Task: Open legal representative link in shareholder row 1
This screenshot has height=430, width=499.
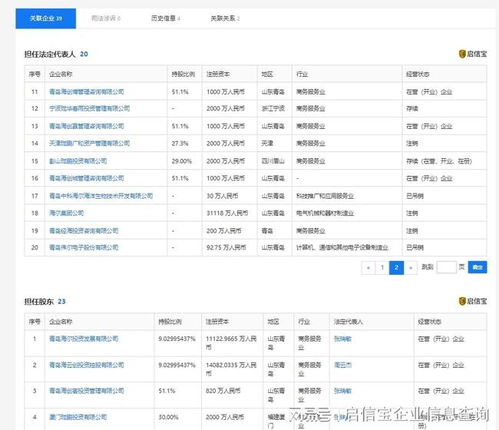Action: pyautogui.click(x=343, y=339)
